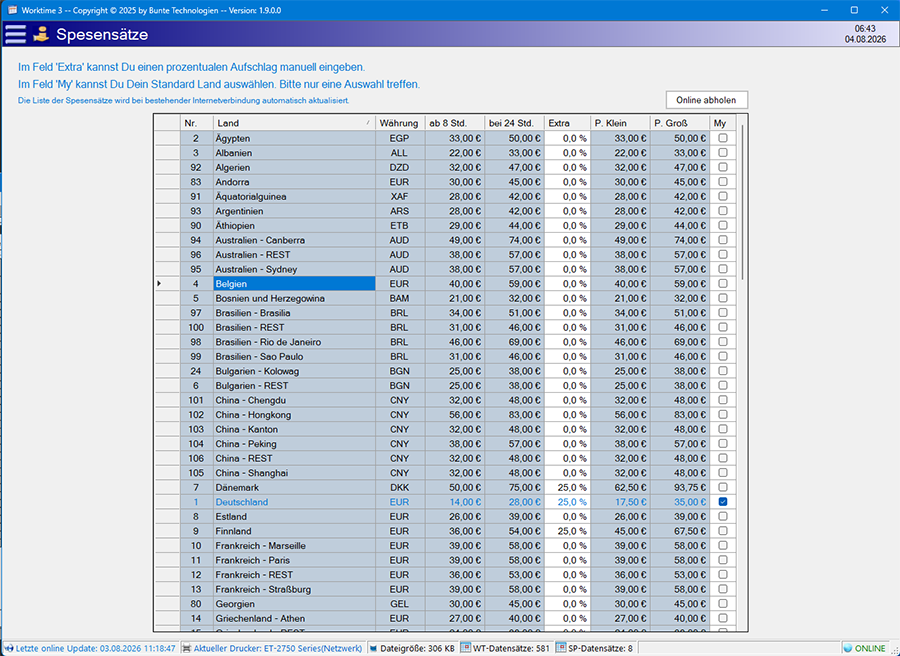Select Bosnien und Herzegowina row
The image size is (900, 656).
[x=445, y=298]
